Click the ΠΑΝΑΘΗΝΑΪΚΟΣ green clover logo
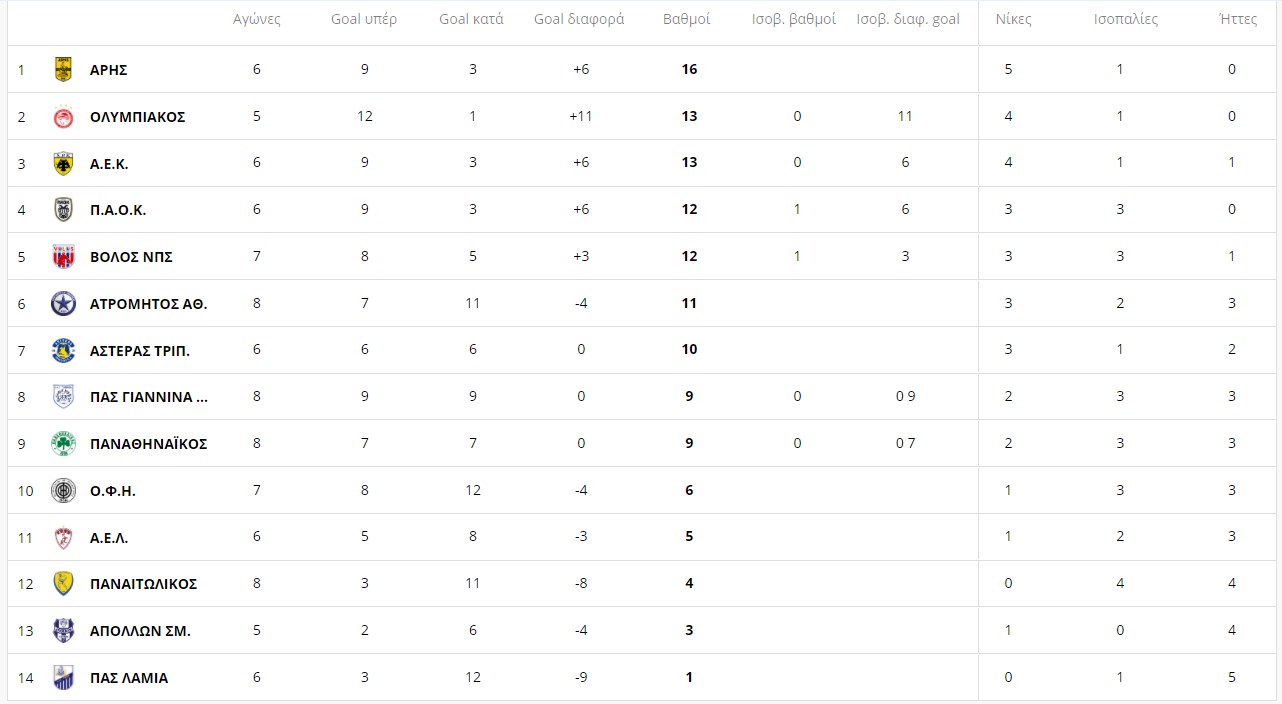This screenshot has width=1282, height=704. (x=63, y=443)
